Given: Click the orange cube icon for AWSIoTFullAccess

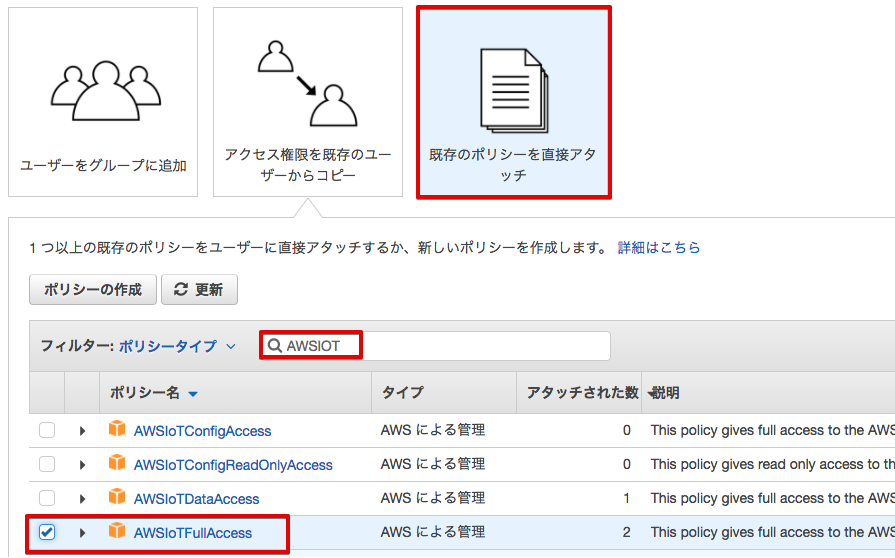Looking at the screenshot, I should [117, 531].
